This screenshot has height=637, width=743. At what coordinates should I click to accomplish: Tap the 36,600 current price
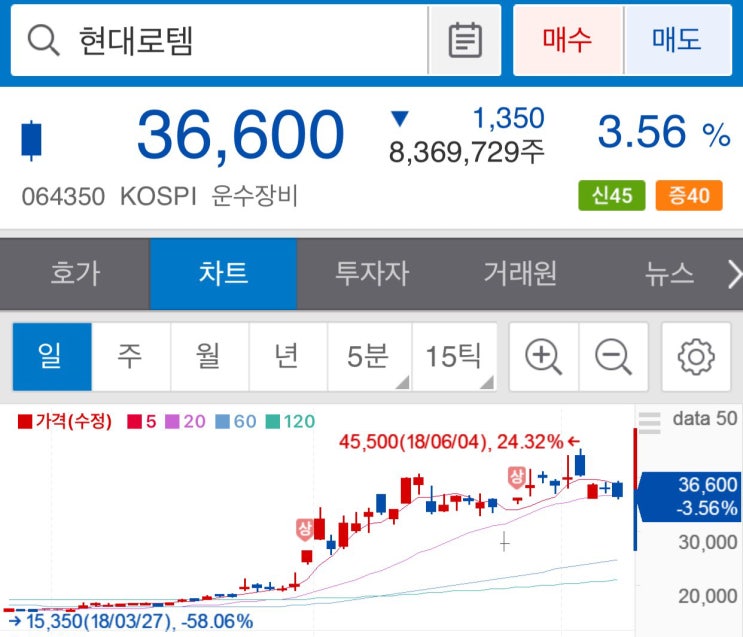point(240,135)
